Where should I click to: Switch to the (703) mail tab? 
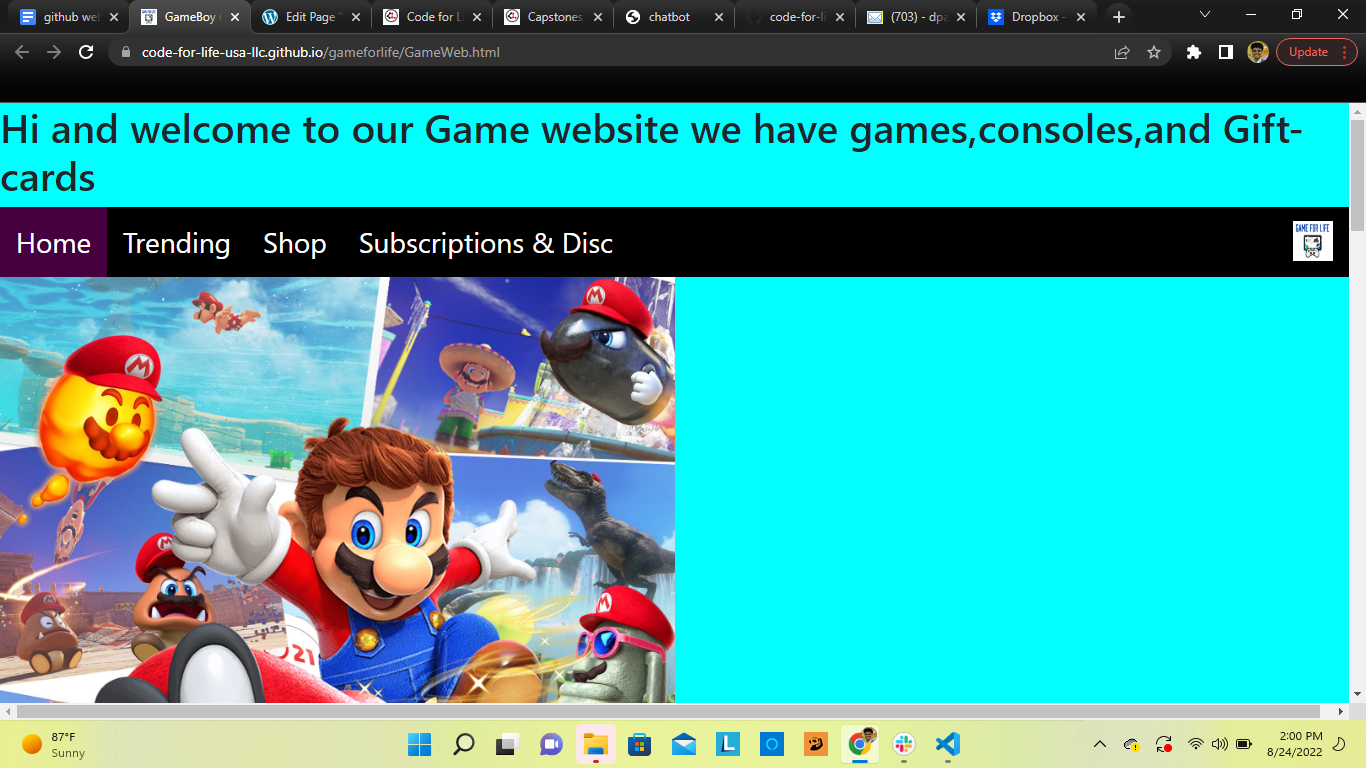pos(915,17)
